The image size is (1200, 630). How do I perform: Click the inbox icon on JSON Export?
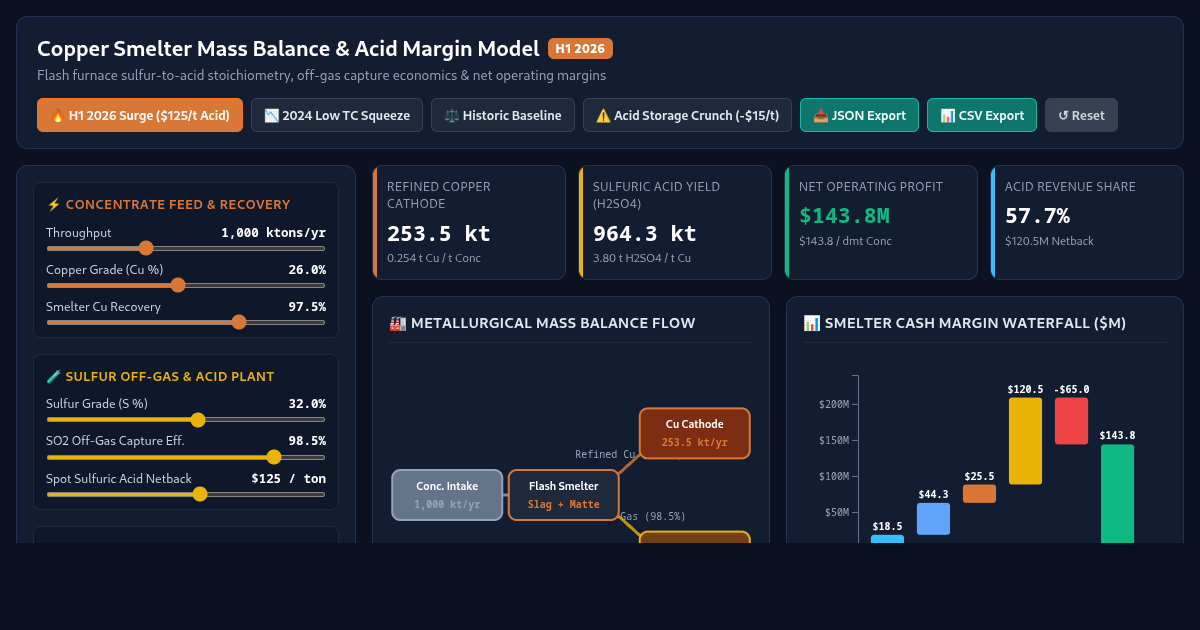[820, 115]
